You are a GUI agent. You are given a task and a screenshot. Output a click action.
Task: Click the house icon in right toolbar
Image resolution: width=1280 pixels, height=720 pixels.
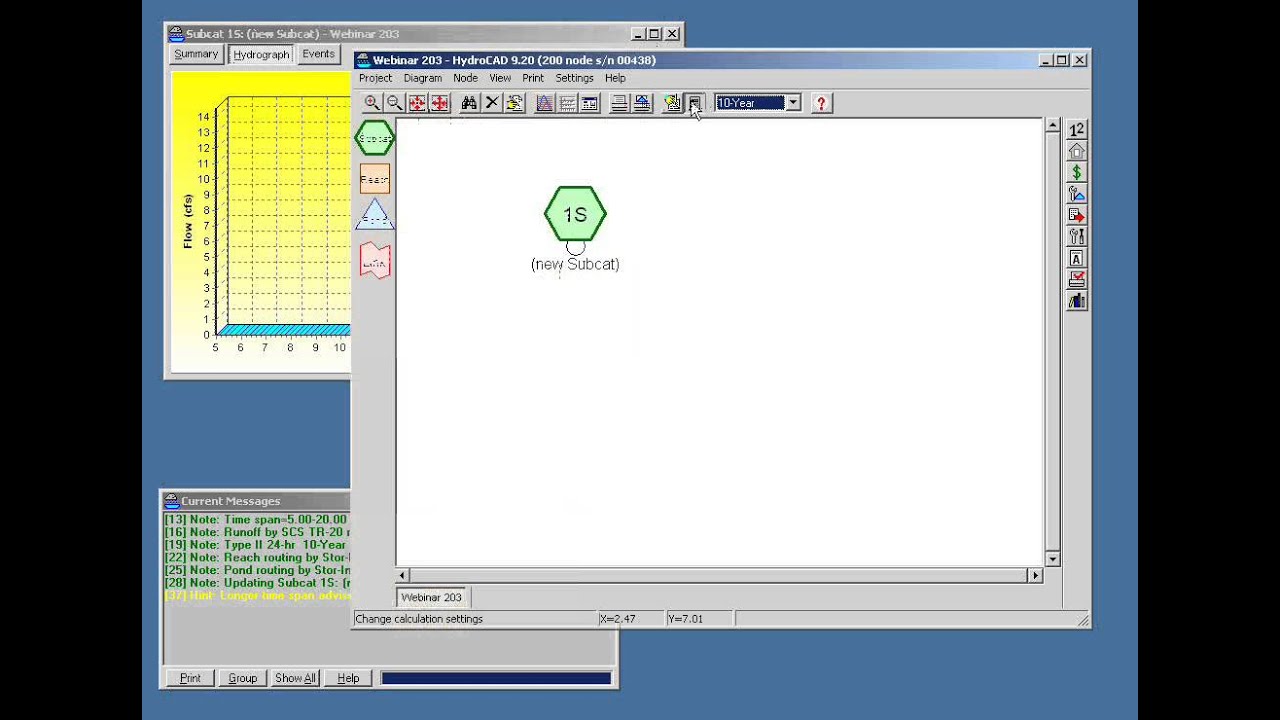pyautogui.click(x=1076, y=151)
